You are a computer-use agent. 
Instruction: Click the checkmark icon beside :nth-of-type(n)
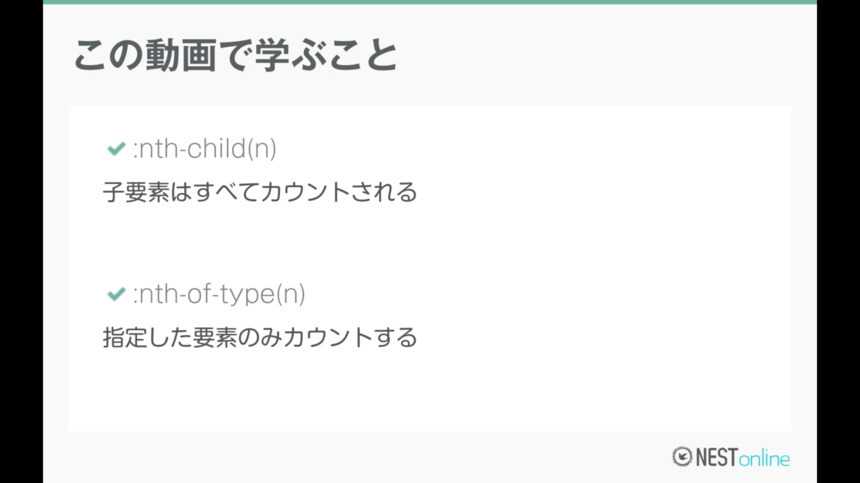[x=116, y=294]
